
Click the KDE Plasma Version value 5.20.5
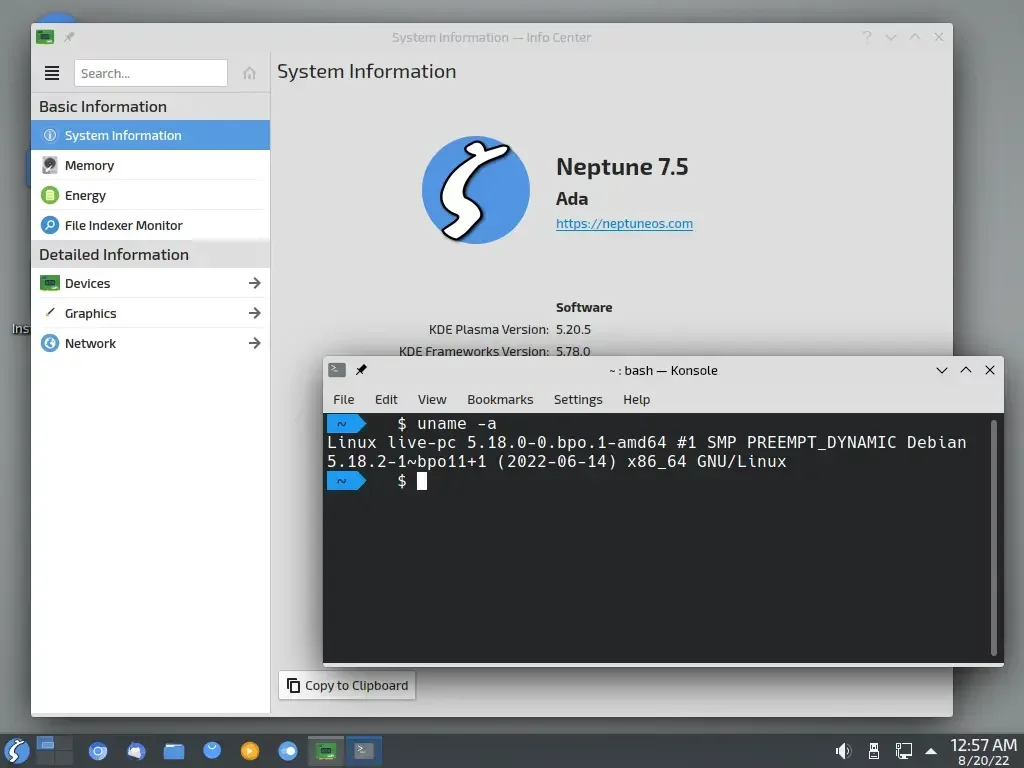pos(573,329)
